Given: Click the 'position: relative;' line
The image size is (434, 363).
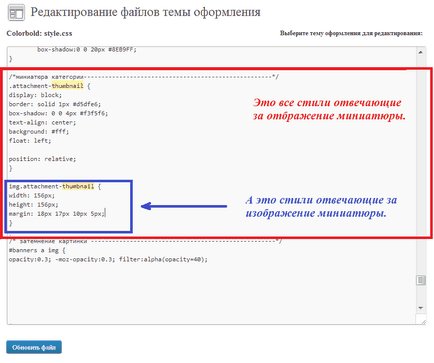Looking at the screenshot, I should [x=42, y=159].
